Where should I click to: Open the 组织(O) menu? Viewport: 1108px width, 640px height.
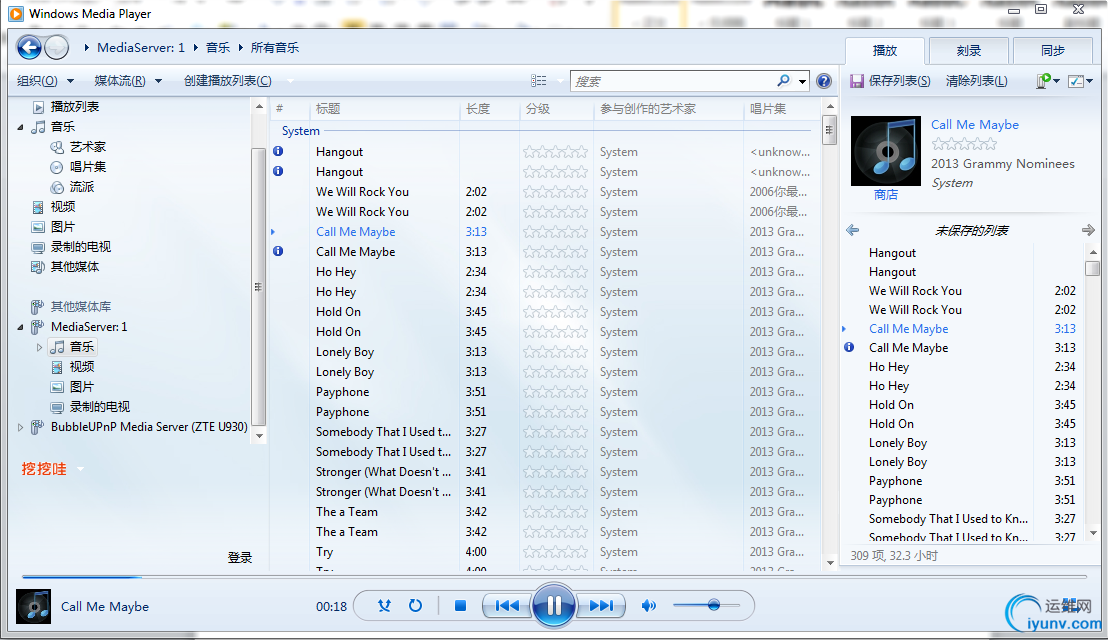(x=45, y=81)
